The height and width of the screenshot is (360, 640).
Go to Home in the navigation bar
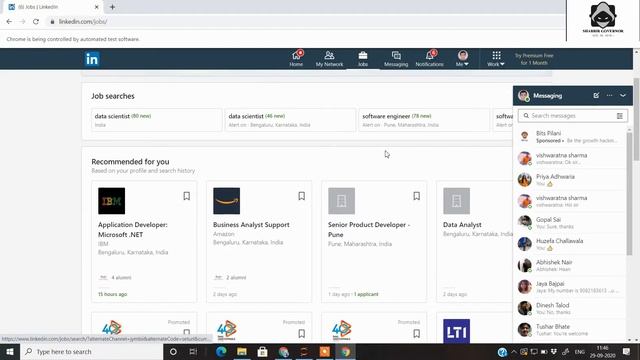click(x=296, y=59)
